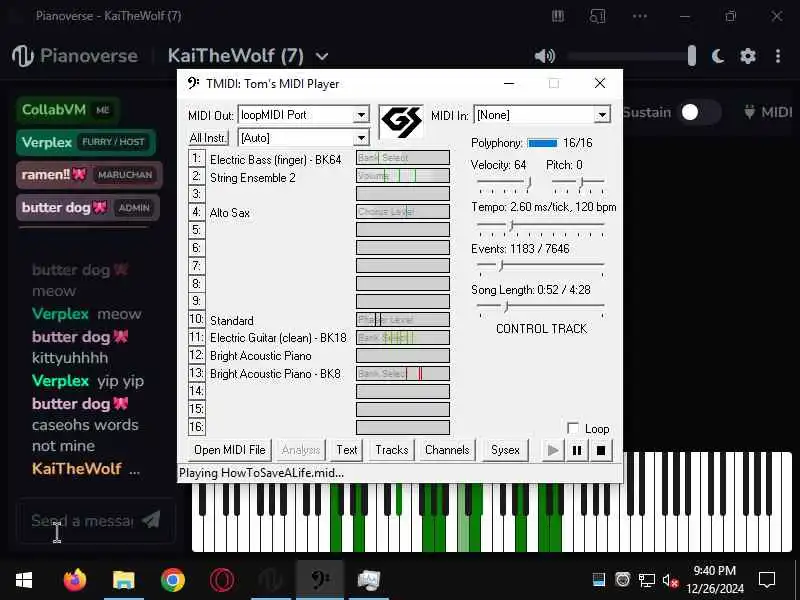Image resolution: width=800 pixels, height=600 pixels.
Task: Click the CollabVM user tag
Action: (x=67, y=110)
